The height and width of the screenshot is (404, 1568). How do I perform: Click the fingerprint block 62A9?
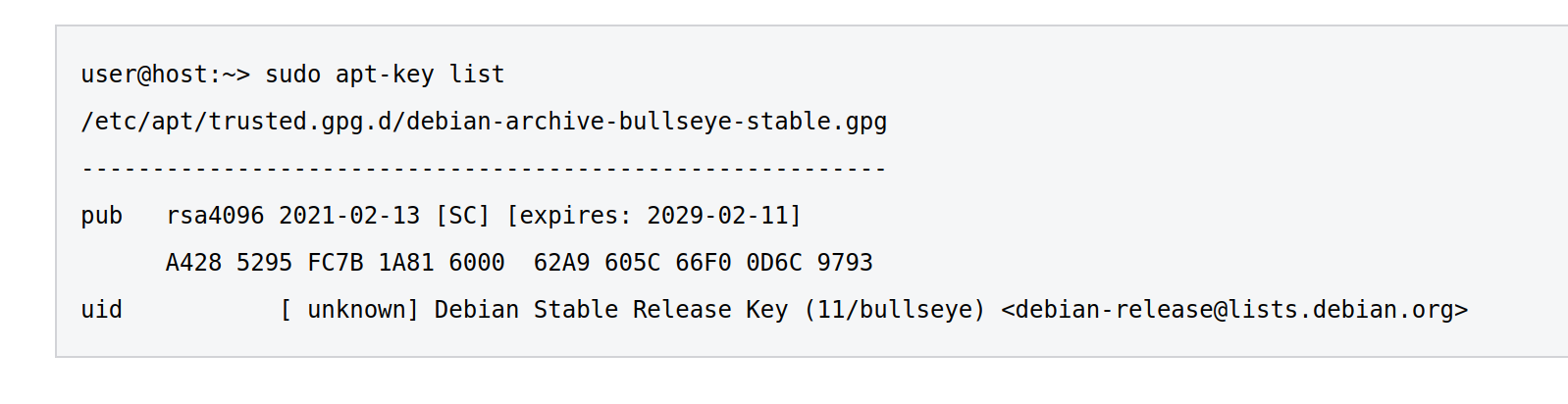(x=562, y=263)
